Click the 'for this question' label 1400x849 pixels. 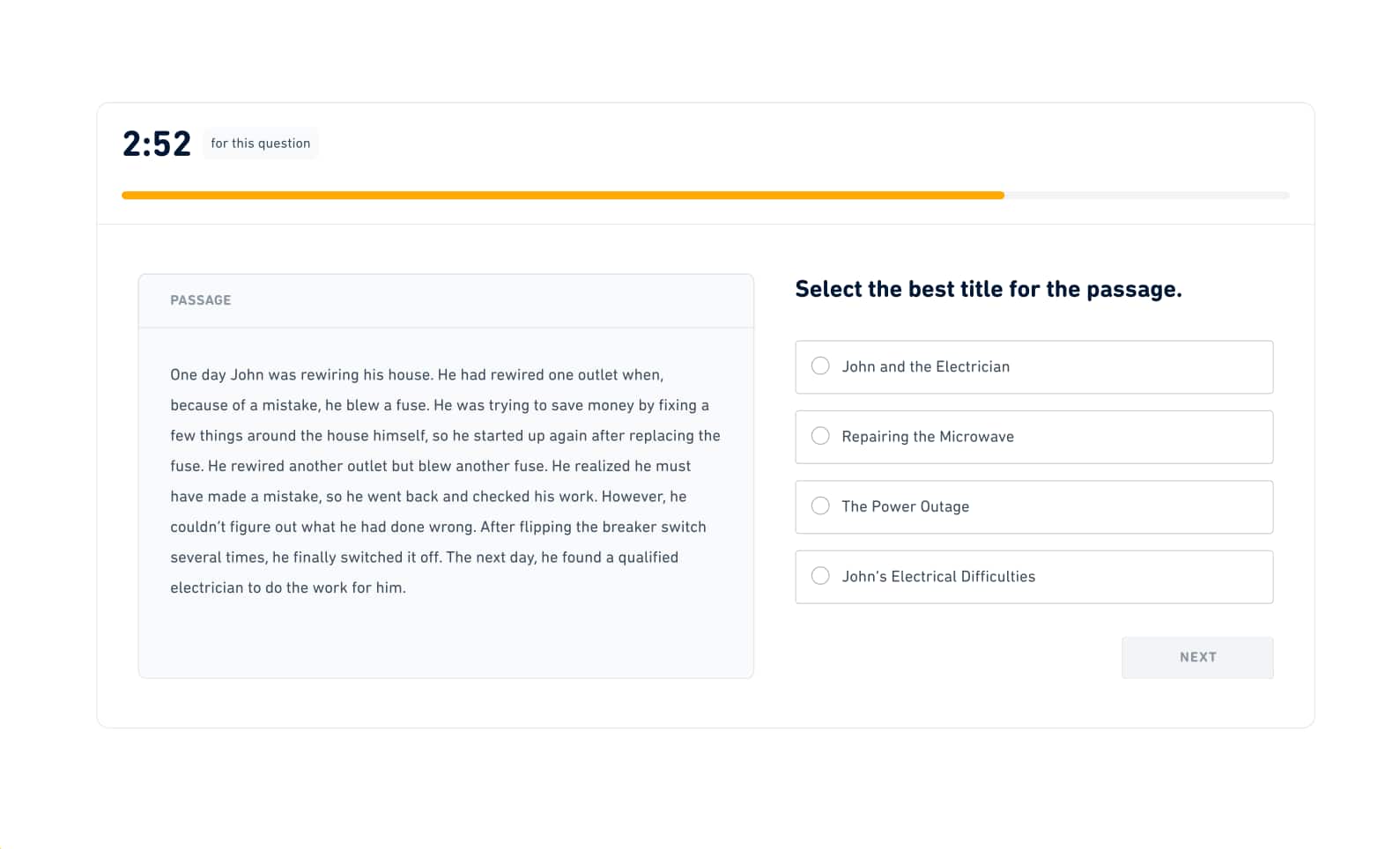click(x=260, y=144)
